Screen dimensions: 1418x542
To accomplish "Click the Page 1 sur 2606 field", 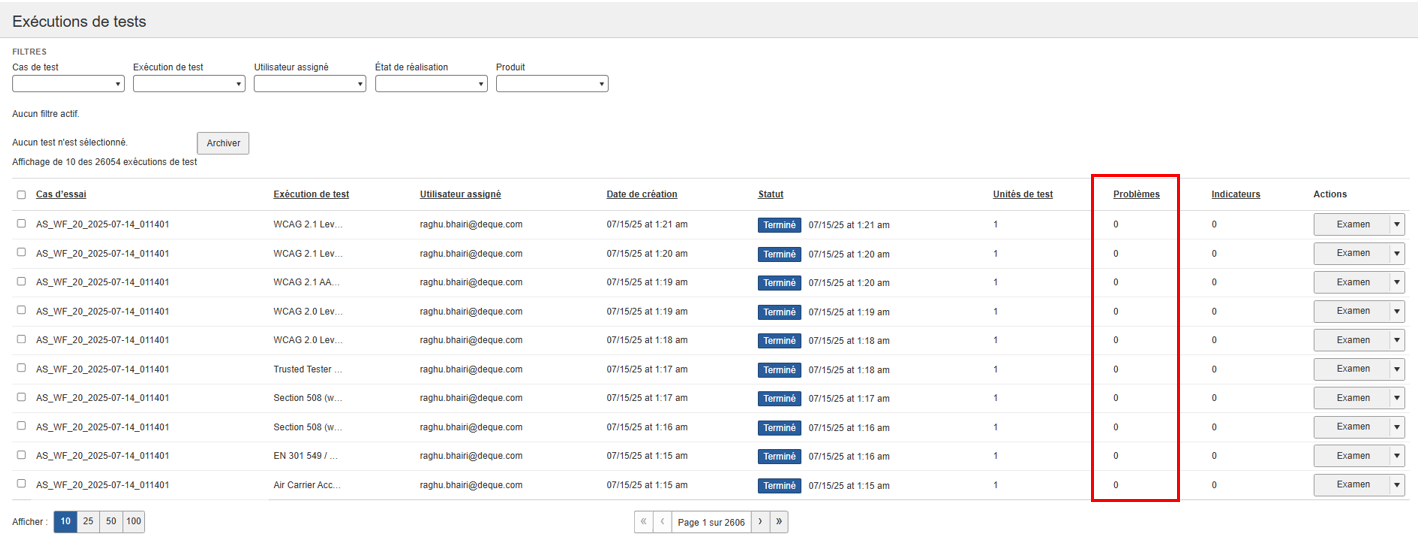I will pyautogui.click(x=710, y=522).
